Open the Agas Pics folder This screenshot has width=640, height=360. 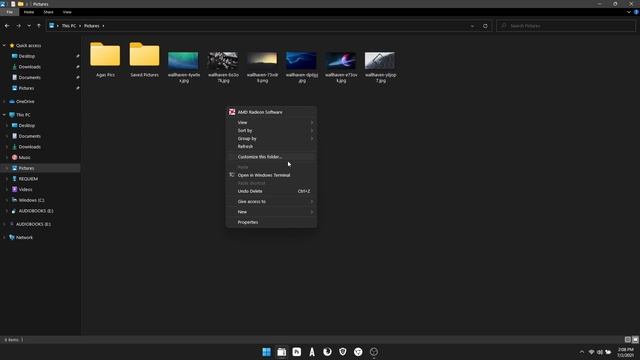pos(105,60)
